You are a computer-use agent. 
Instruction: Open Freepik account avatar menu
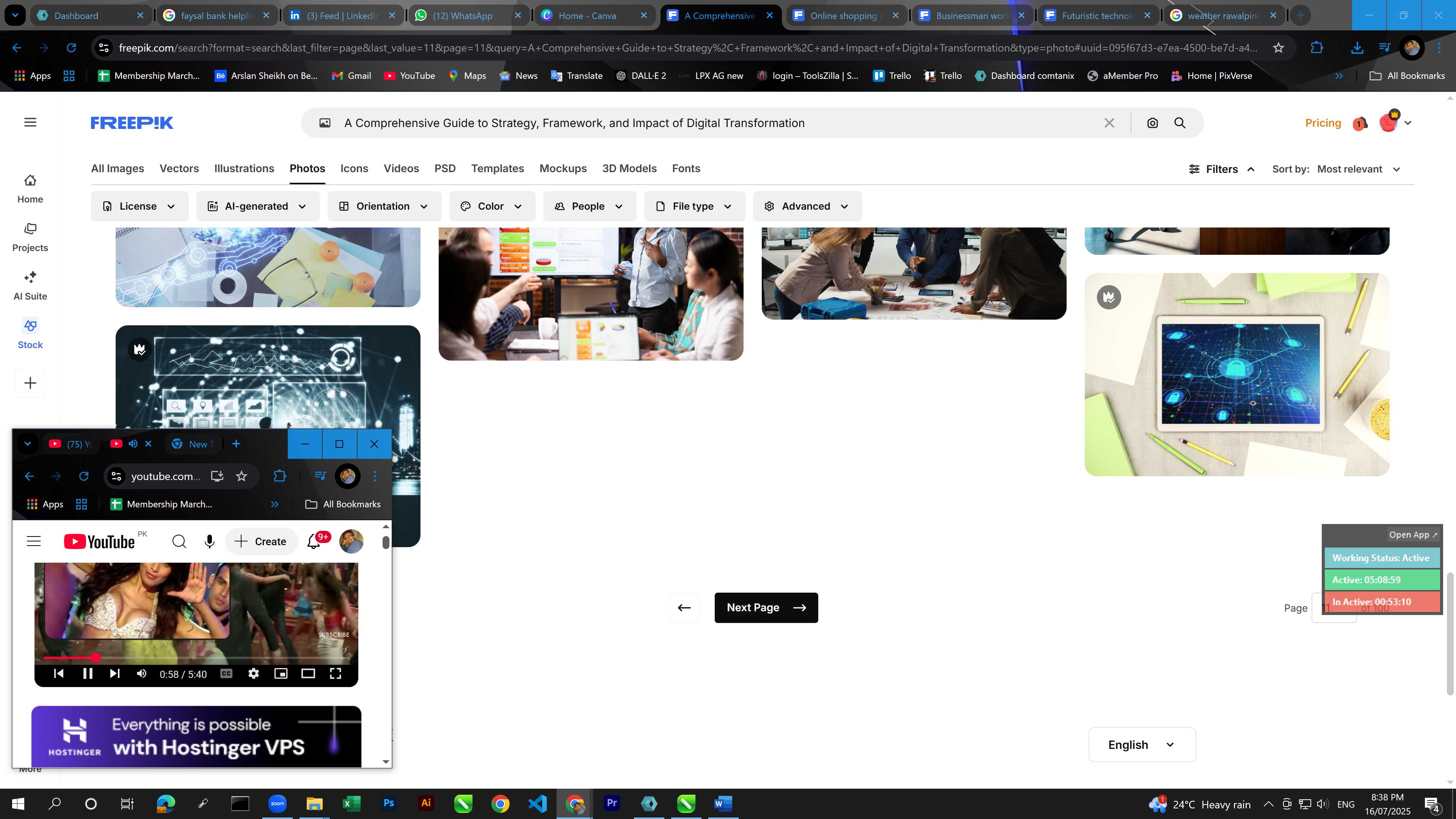pyautogui.click(x=1395, y=122)
